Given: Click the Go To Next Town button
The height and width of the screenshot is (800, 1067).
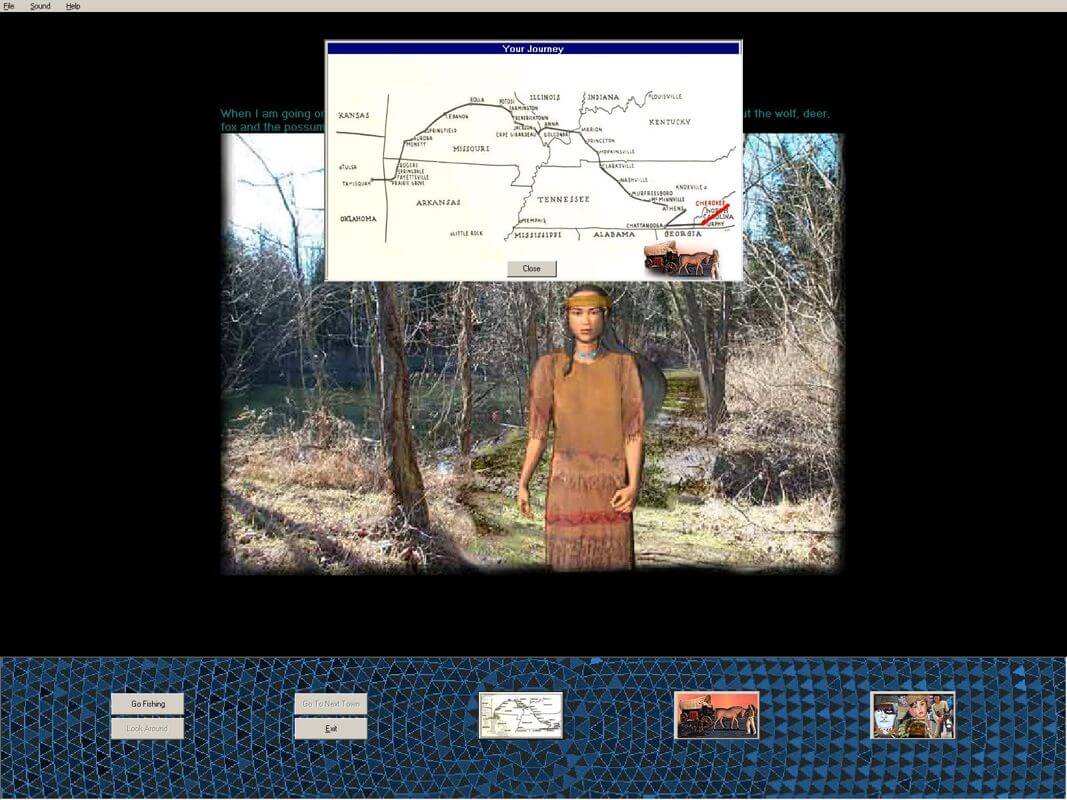Looking at the screenshot, I should [331, 704].
